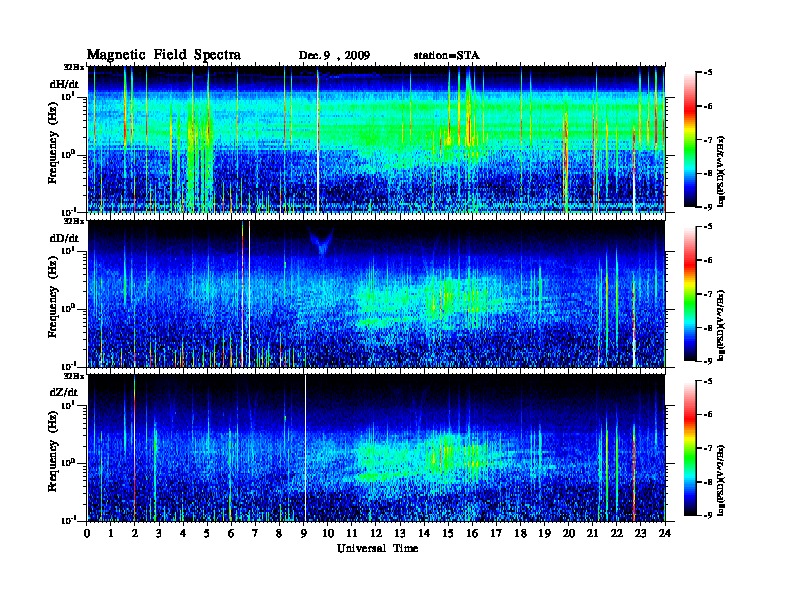Open the dD/dt spectrogram plot
This screenshot has height=612, width=792.
pyautogui.click(x=376, y=294)
